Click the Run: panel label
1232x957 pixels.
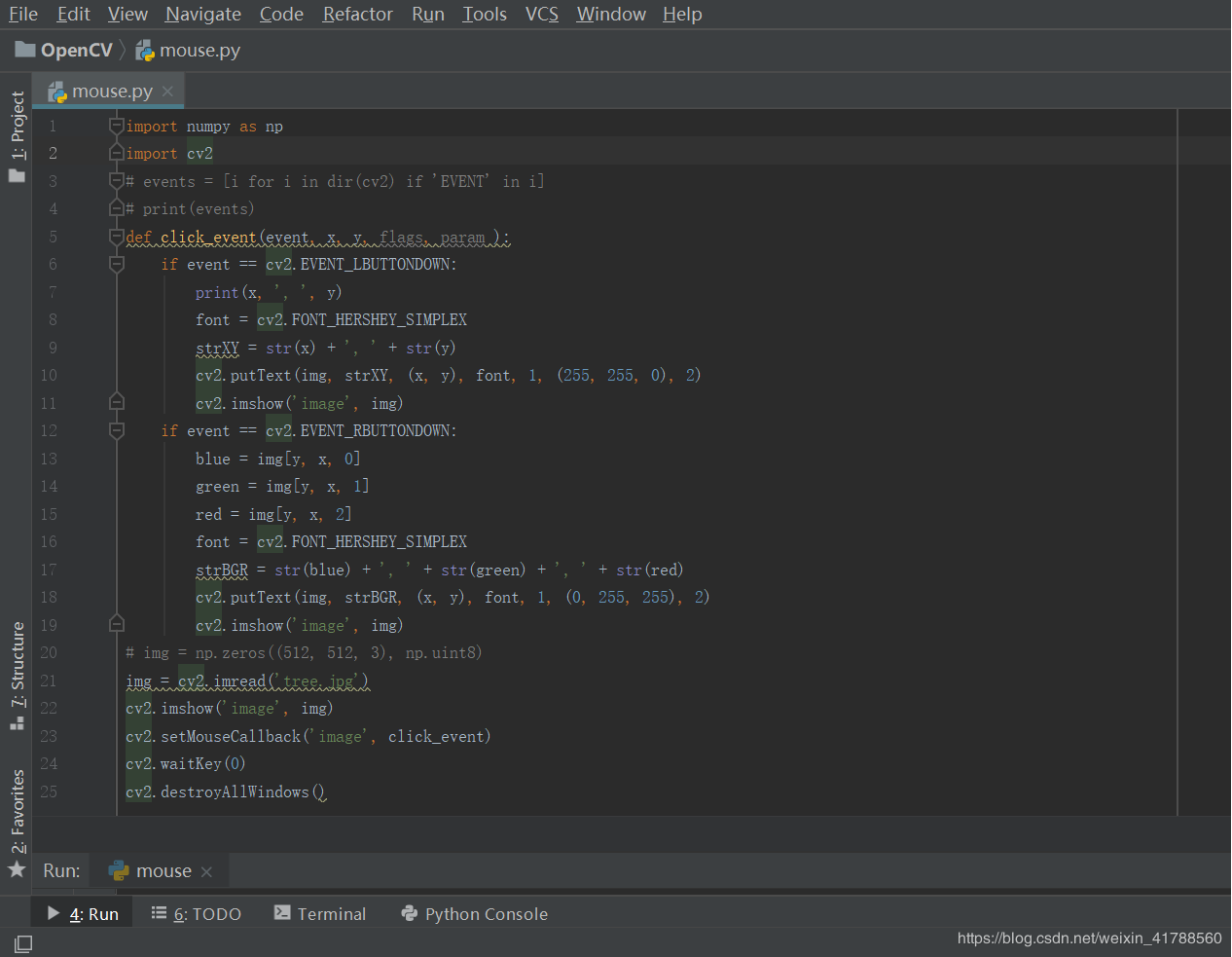61,871
